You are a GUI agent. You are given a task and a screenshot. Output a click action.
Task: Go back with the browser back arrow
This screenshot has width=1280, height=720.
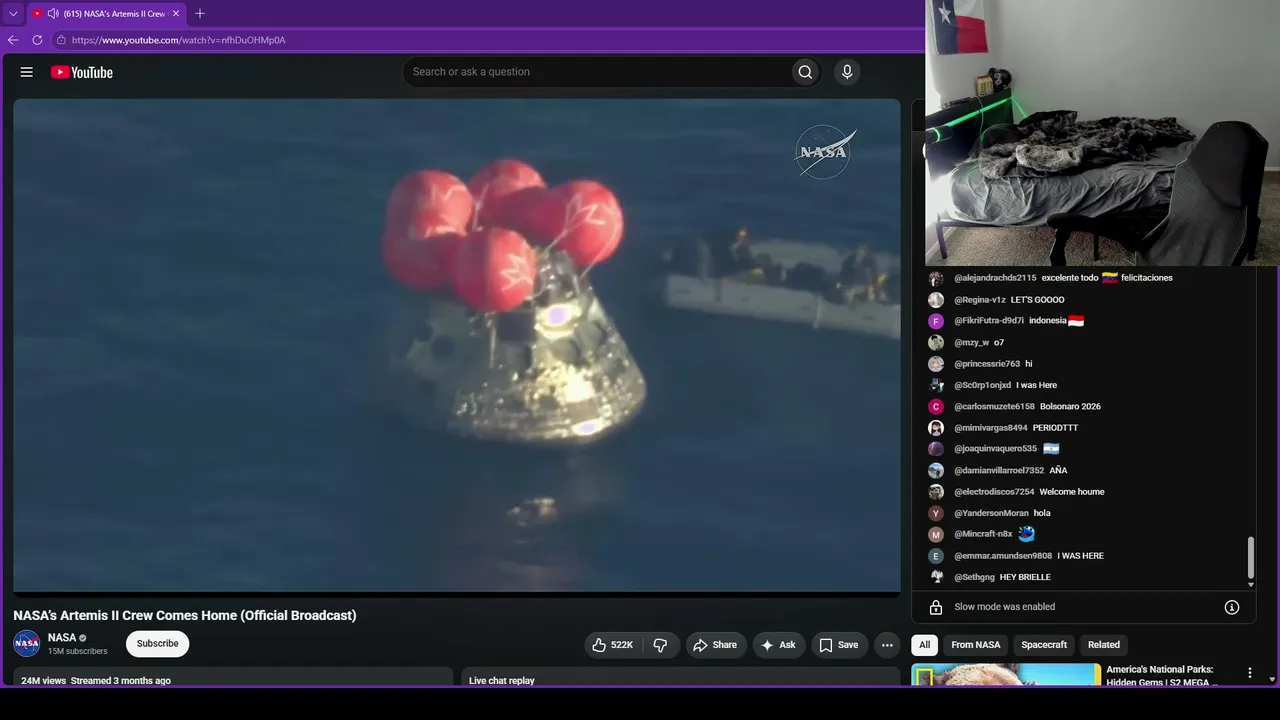click(x=13, y=40)
